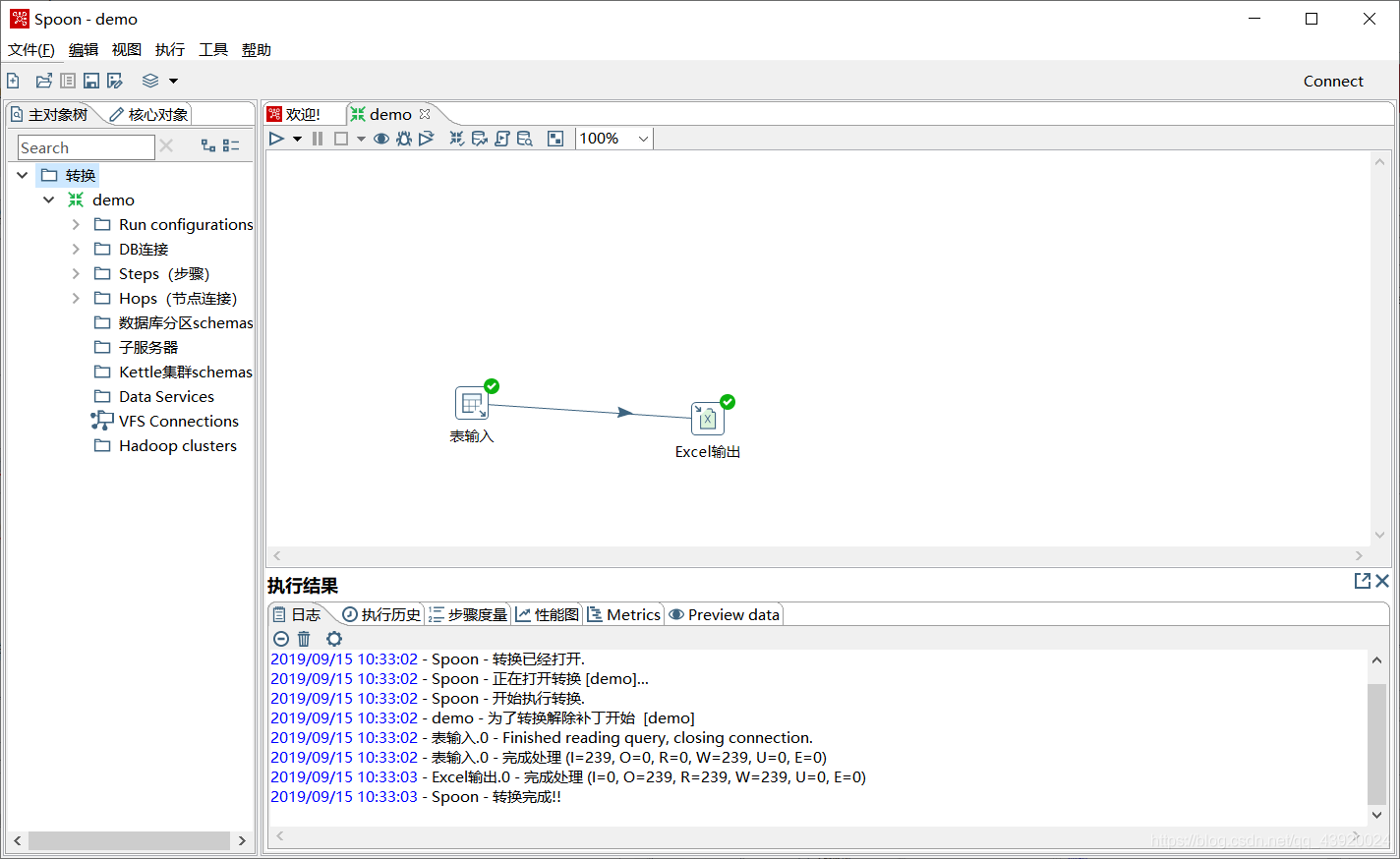Switch to 欢迎! tab
The height and width of the screenshot is (859, 1400).
295,114
